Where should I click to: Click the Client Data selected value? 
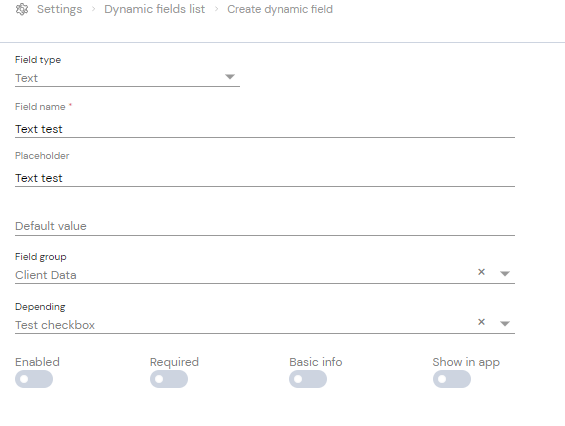pyautogui.click(x=46, y=275)
